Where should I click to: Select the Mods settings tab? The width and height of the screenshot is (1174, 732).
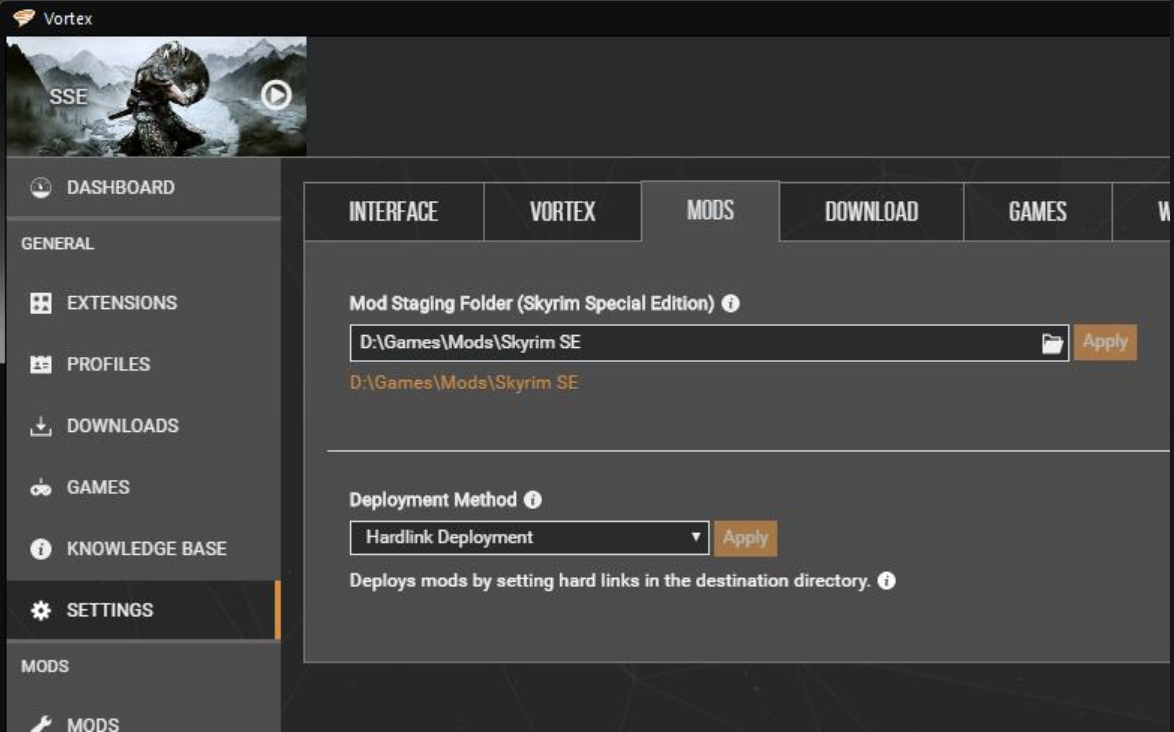pos(711,211)
